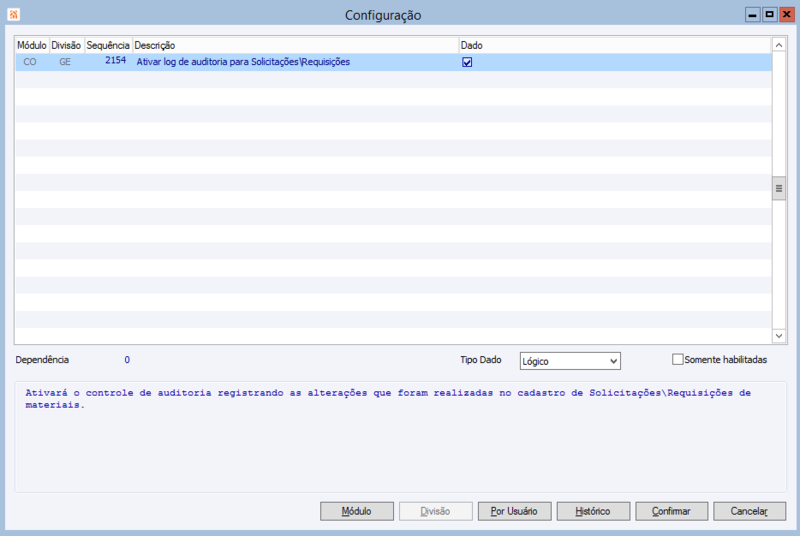Image resolution: width=800 pixels, height=536 pixels.
Task: Click the CO module cell
Action: point(30,62)
